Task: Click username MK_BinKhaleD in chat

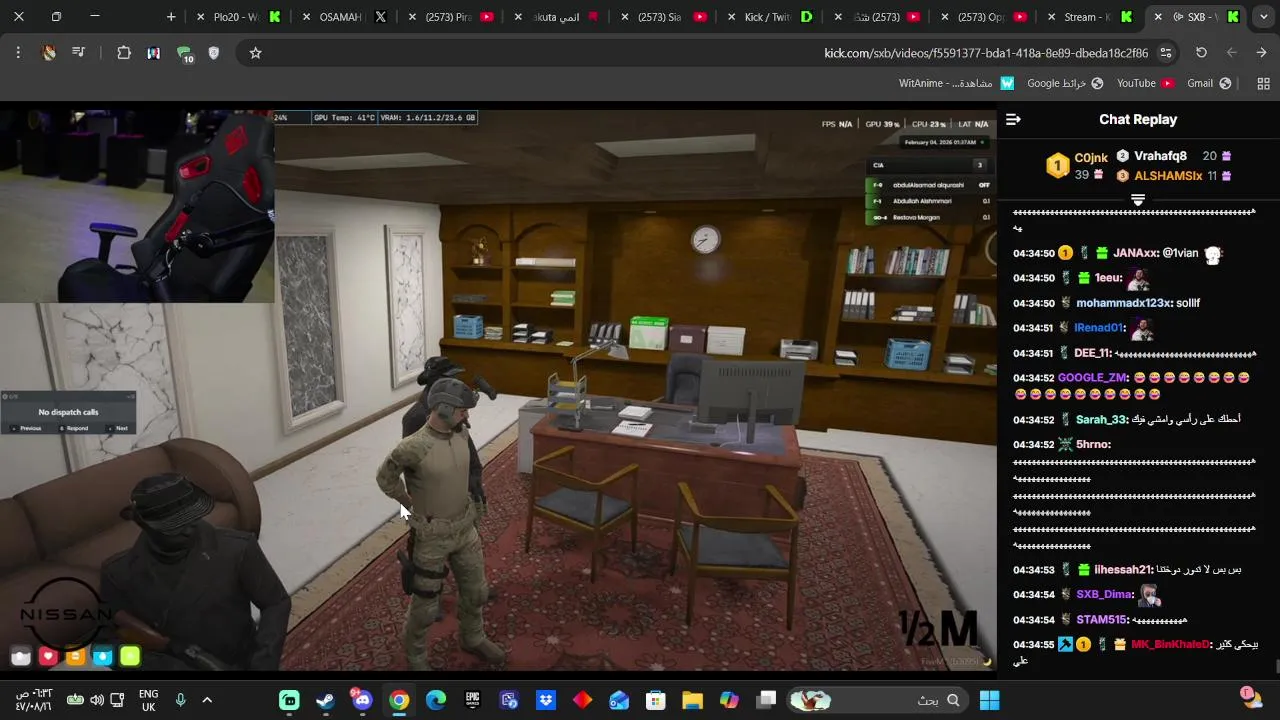Action: [x=1170, y=645]
